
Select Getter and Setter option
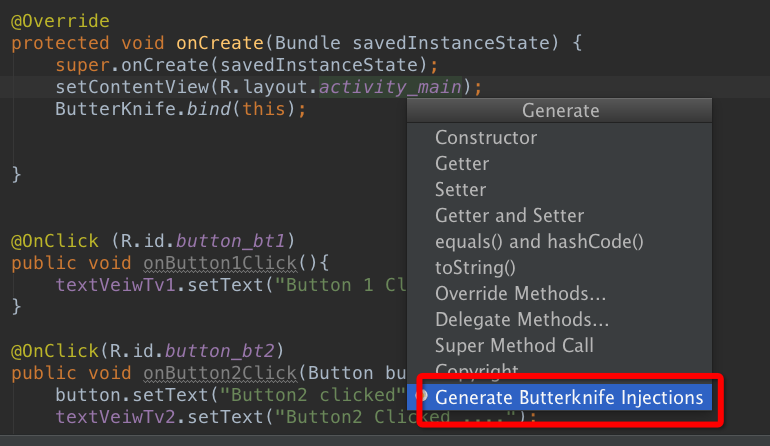[509, 216]
